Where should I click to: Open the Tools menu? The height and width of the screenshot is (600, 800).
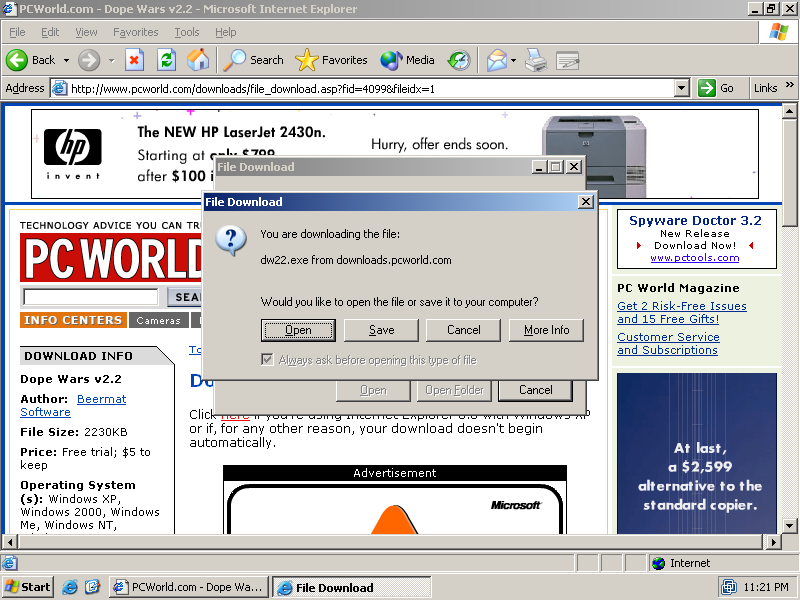187,32
